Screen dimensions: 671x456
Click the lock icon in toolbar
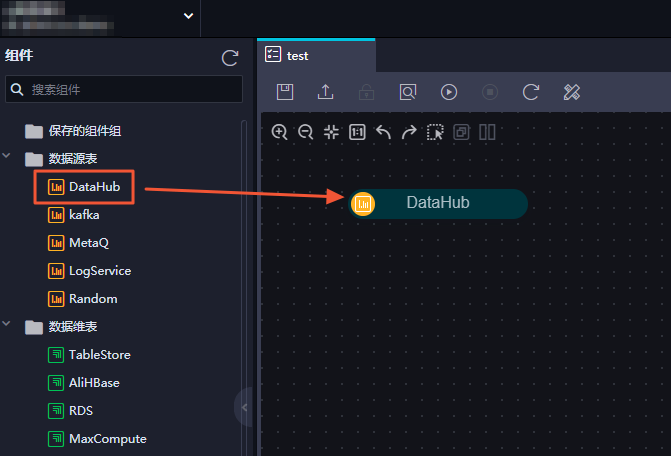(366, 92)
